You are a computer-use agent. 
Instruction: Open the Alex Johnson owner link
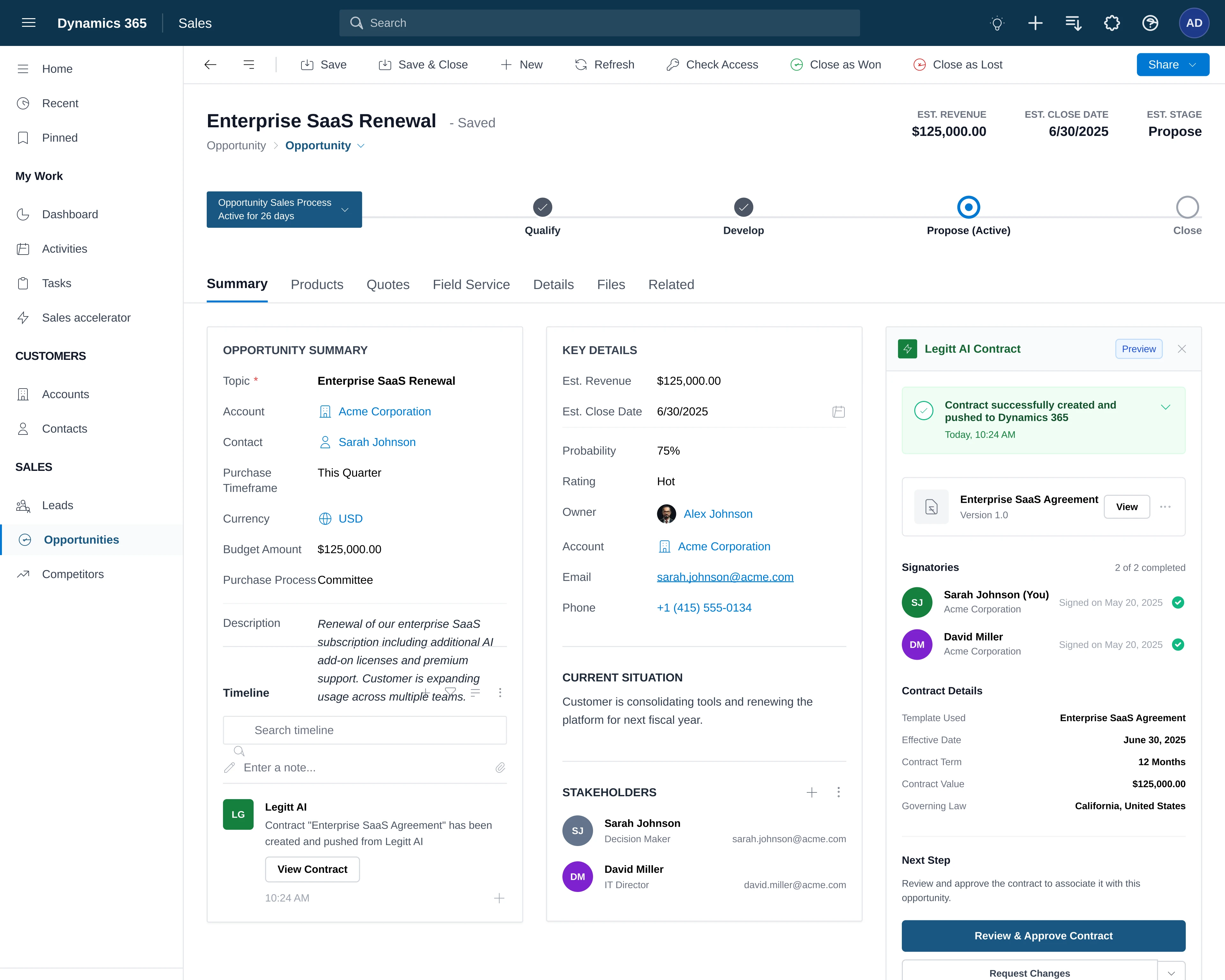718,514
